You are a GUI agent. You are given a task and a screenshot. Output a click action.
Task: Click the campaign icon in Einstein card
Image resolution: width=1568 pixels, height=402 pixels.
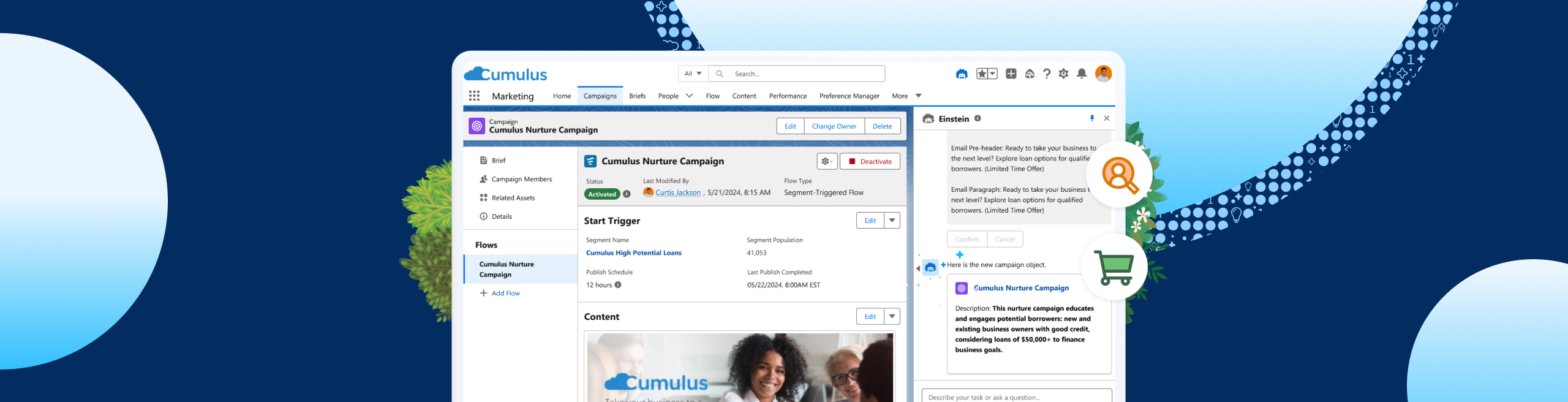(962, 288)
